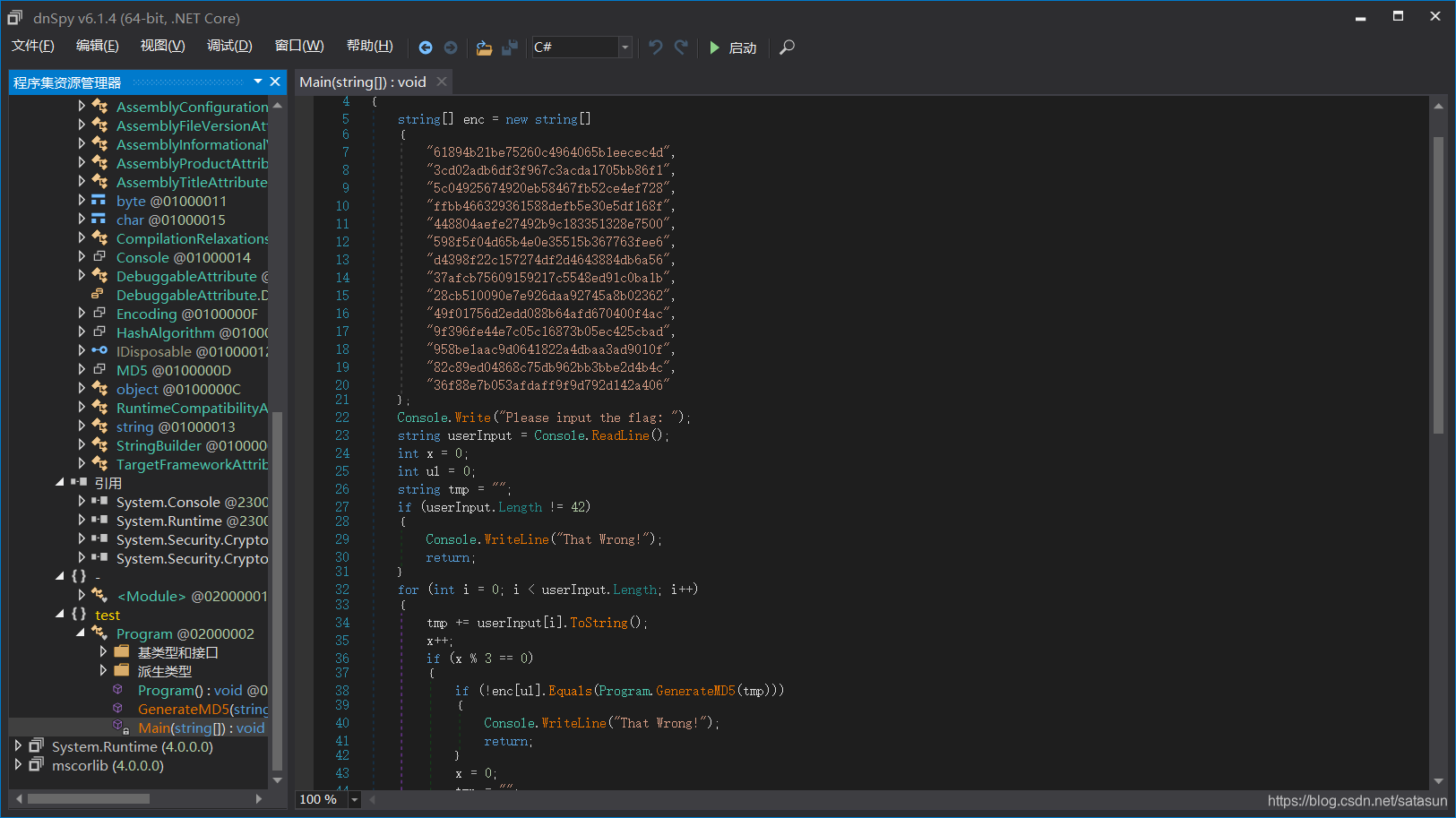This screenshot has width=1456, height=818.
Task: Click the byte @01000011 struct icon
Action: [99, 201]
